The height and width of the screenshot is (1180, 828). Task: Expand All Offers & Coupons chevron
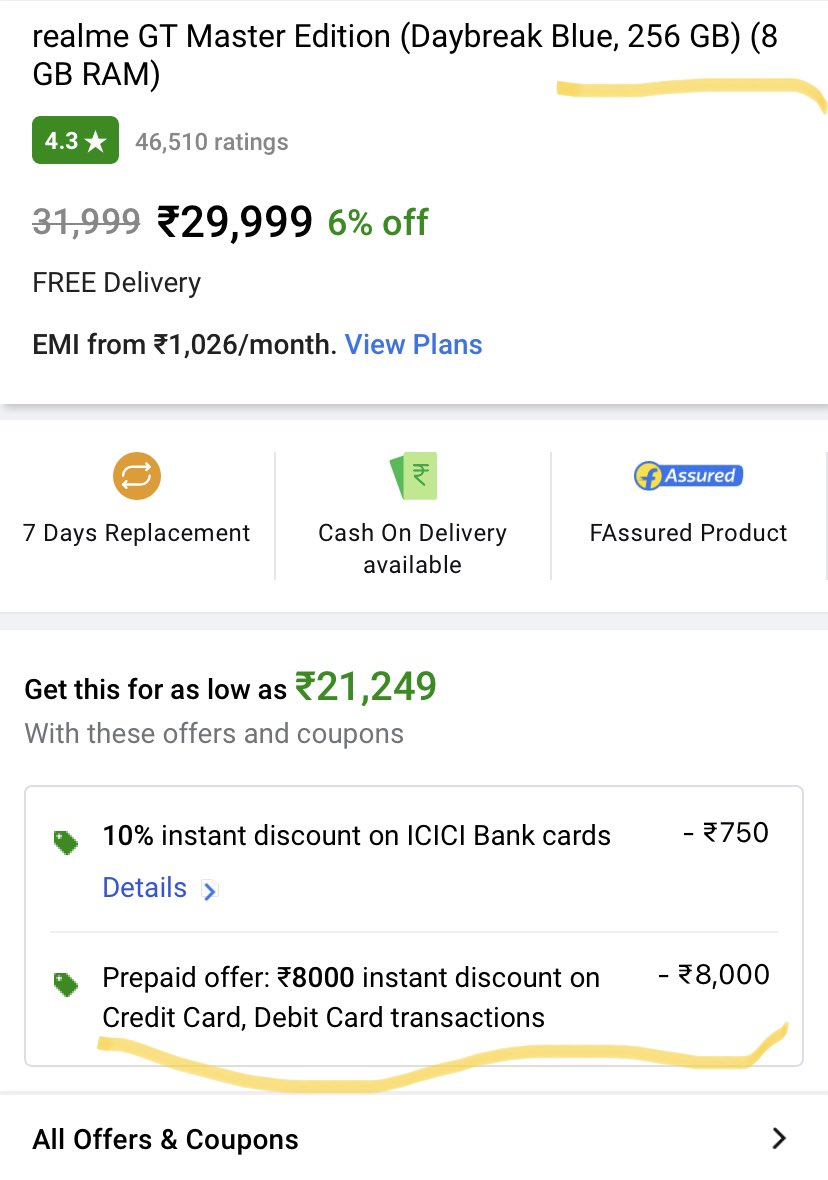pyautogui.click(x=780, y=1138)
